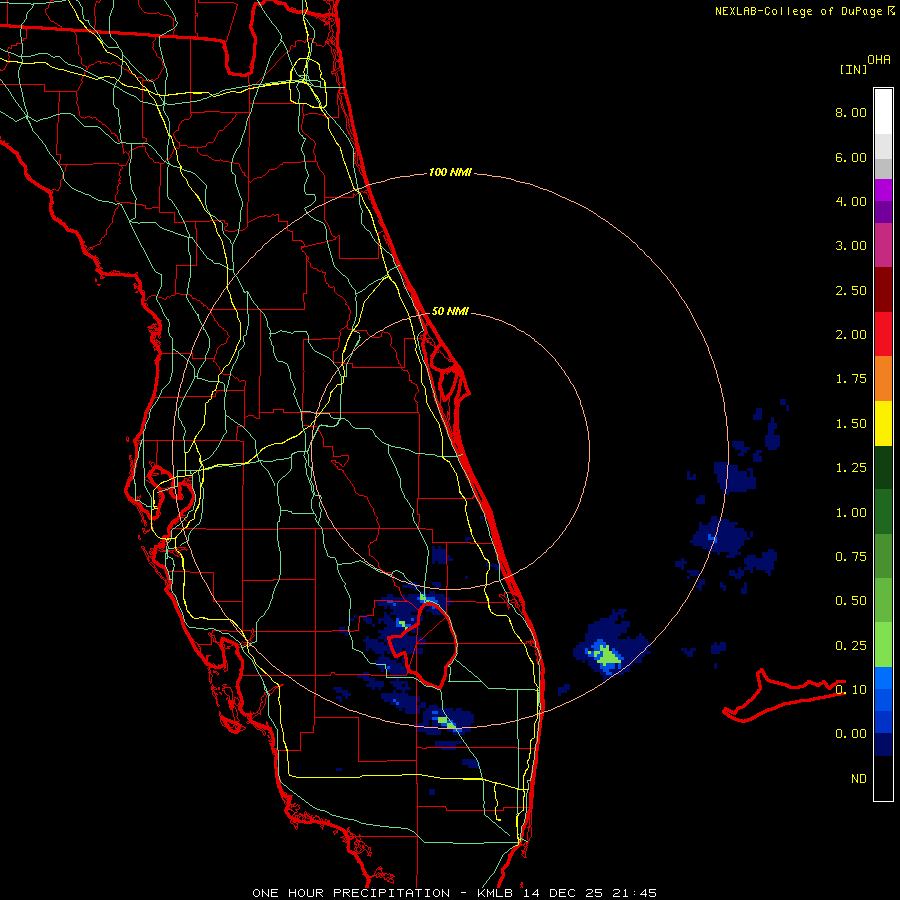Select the 1.50 legend value
The width and height of the screenshot is (900, 900).
pos(851,424)
